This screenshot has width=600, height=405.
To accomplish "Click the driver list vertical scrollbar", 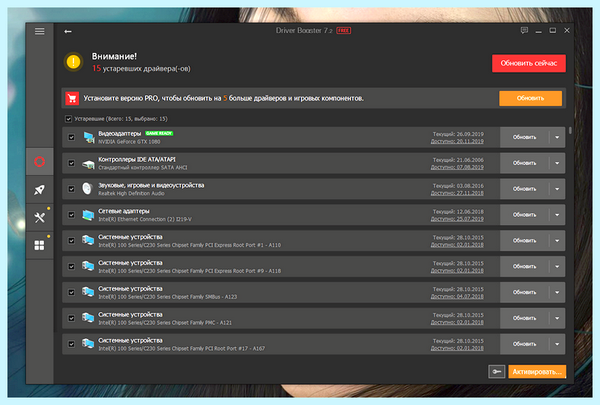I will [570, 130].
